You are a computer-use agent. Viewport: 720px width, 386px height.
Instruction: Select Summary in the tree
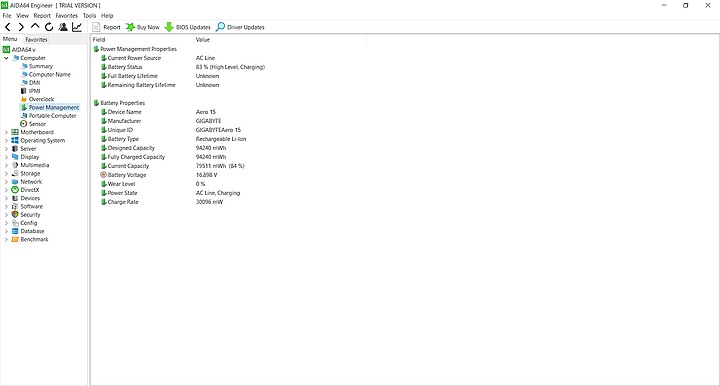pos(37,66)
